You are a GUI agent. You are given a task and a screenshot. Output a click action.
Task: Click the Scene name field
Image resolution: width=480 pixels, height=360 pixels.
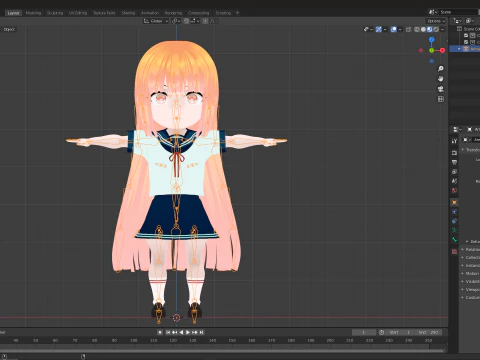(458, 12)
